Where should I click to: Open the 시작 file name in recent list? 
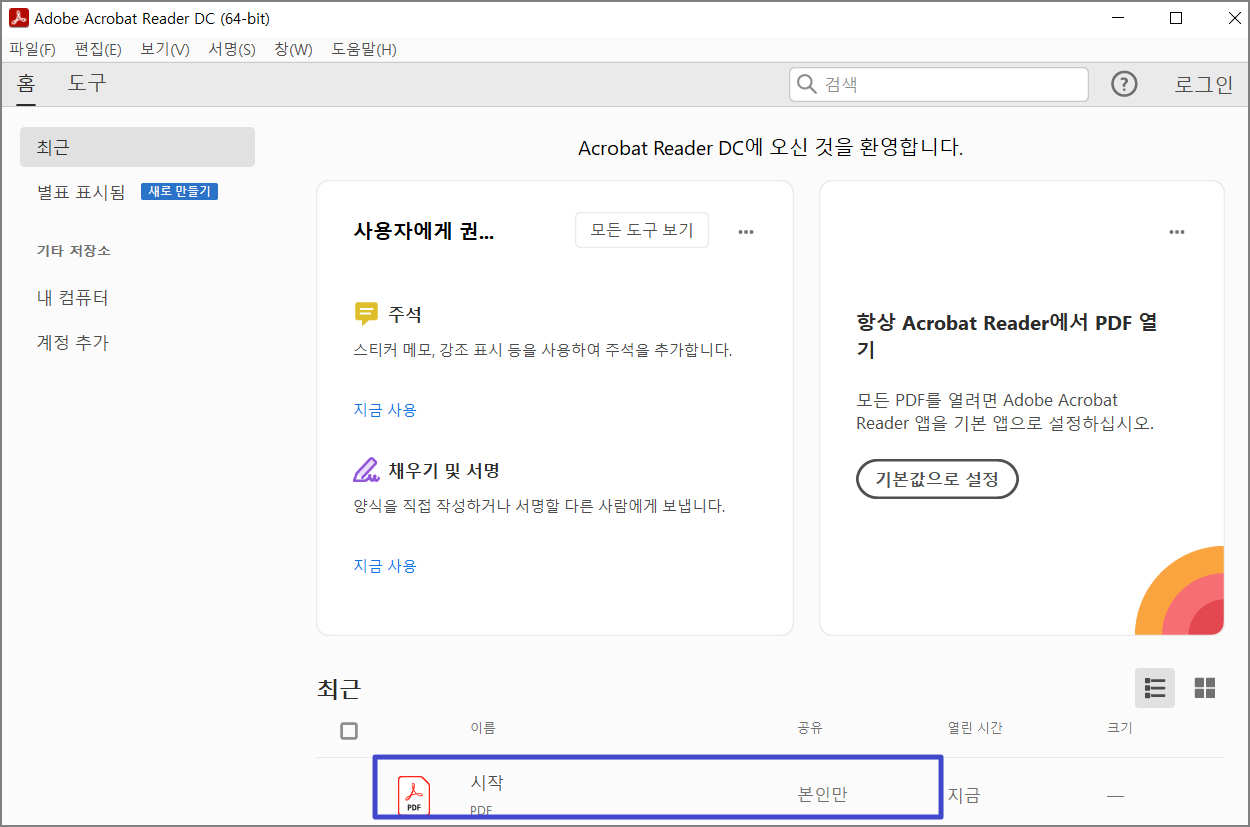pyautogui.click(x=487, y=783)
